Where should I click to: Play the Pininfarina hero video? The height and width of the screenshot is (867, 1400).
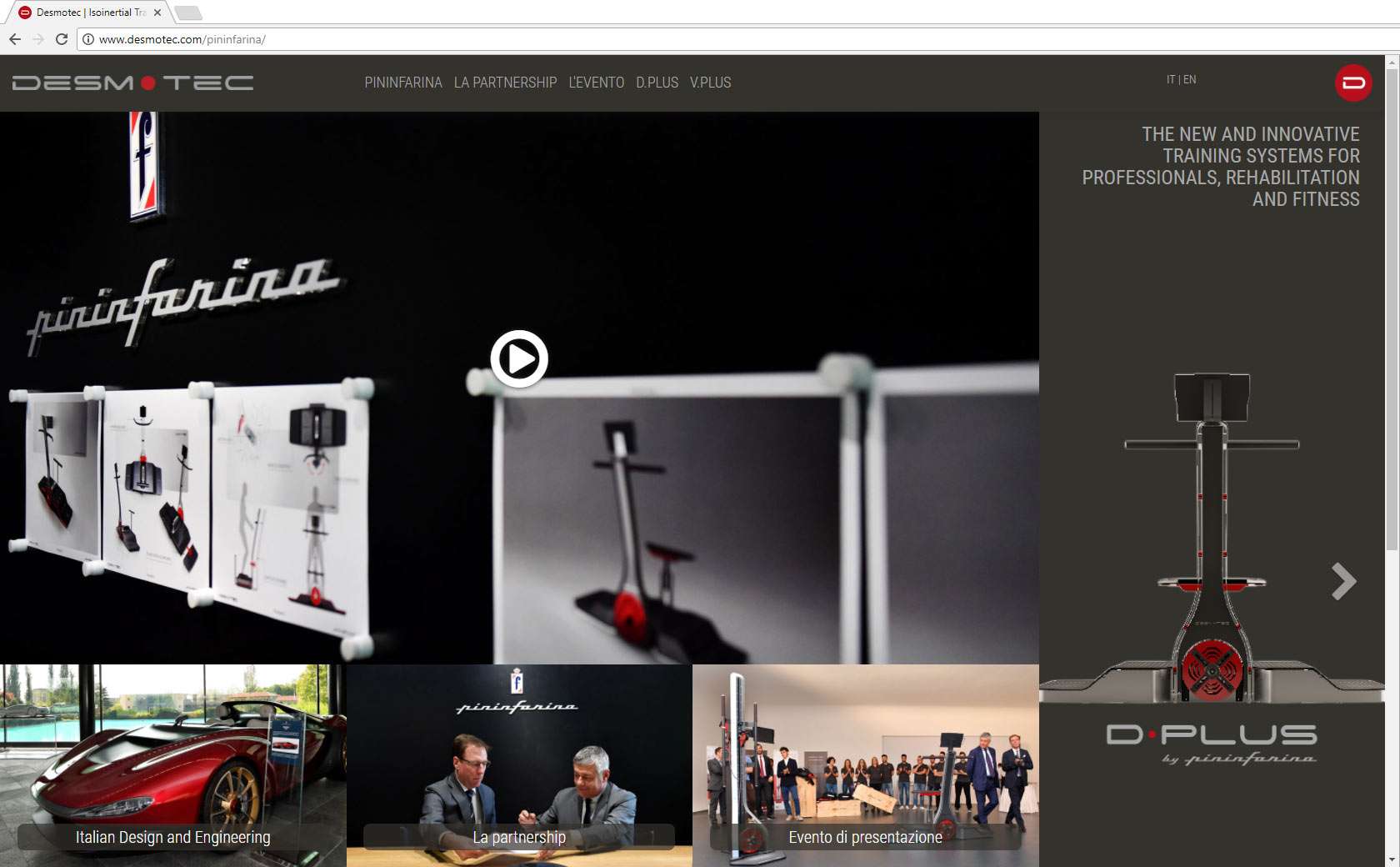[x=518, y=359]
